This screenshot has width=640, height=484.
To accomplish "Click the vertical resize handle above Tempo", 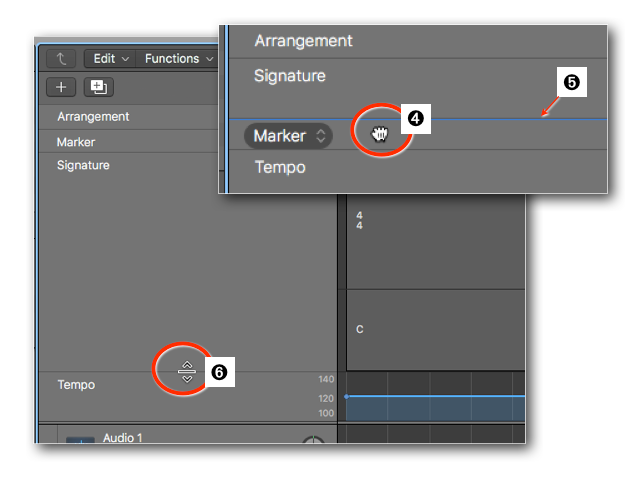I will [x=186, y=371].
